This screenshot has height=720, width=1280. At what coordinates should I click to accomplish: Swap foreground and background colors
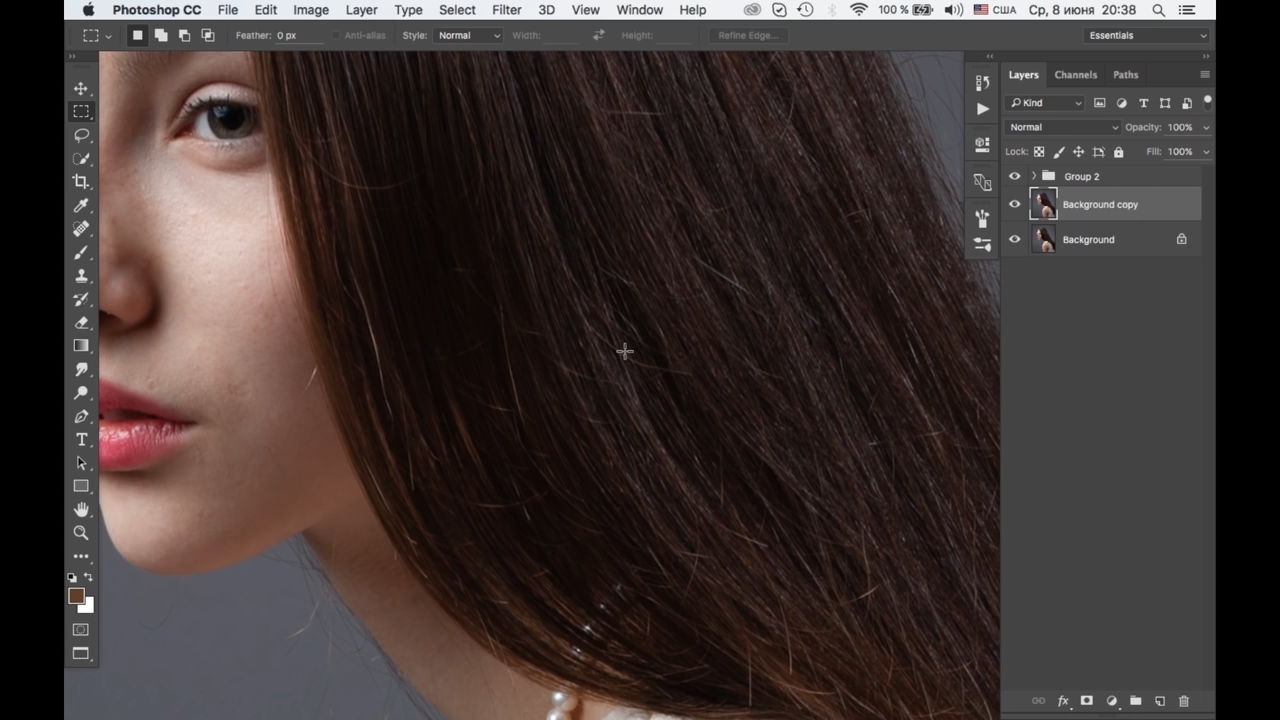point(88,577)
